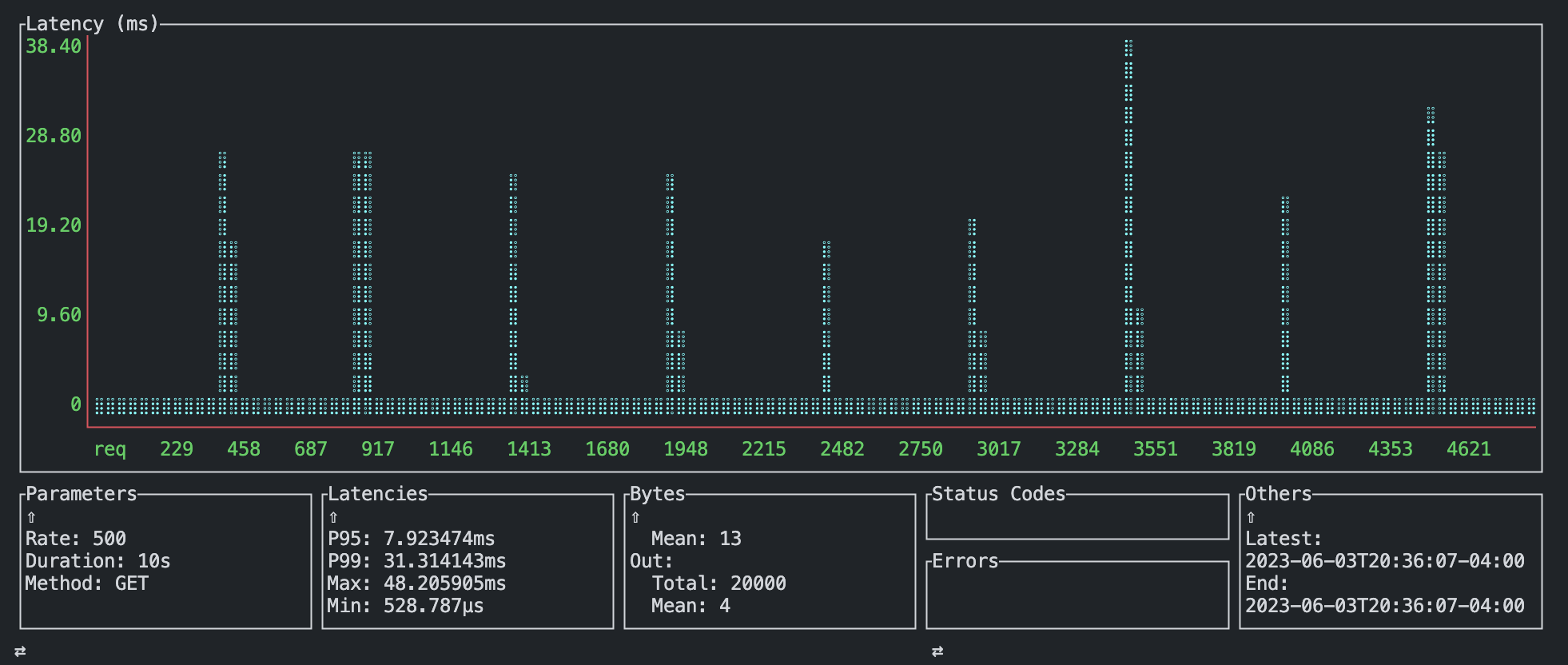1568x665 pixels.
Task: Click the 3284 x-axis tick label
Action: (x=1077, y=449)
